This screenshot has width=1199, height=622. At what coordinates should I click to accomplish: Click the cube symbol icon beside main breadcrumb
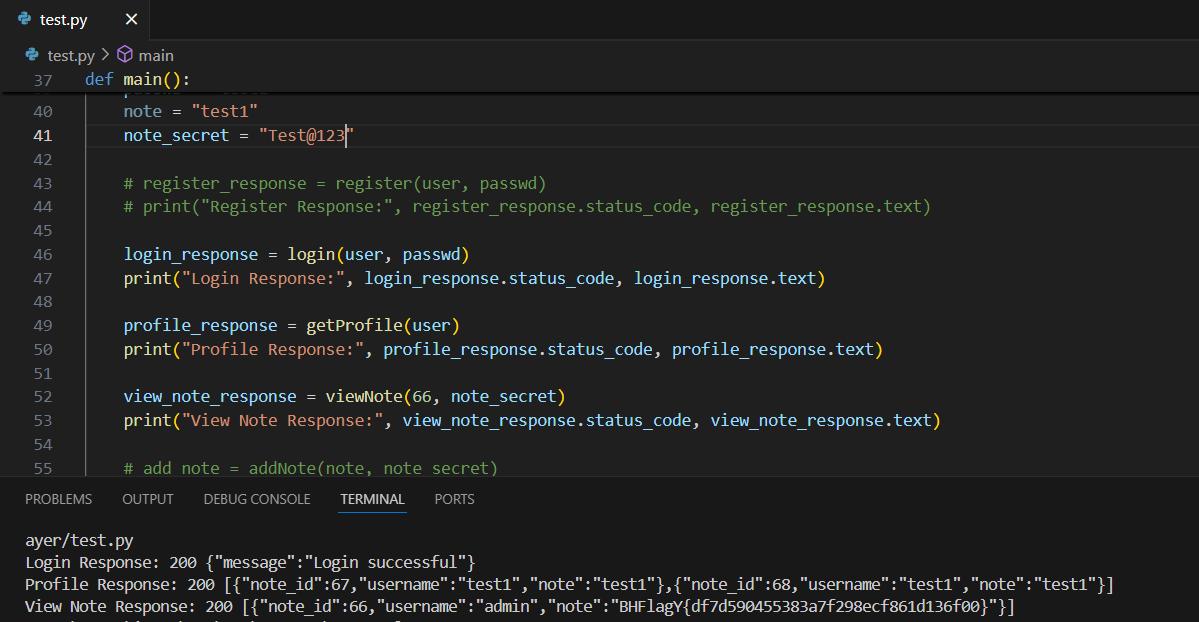(x=125, y=55)
